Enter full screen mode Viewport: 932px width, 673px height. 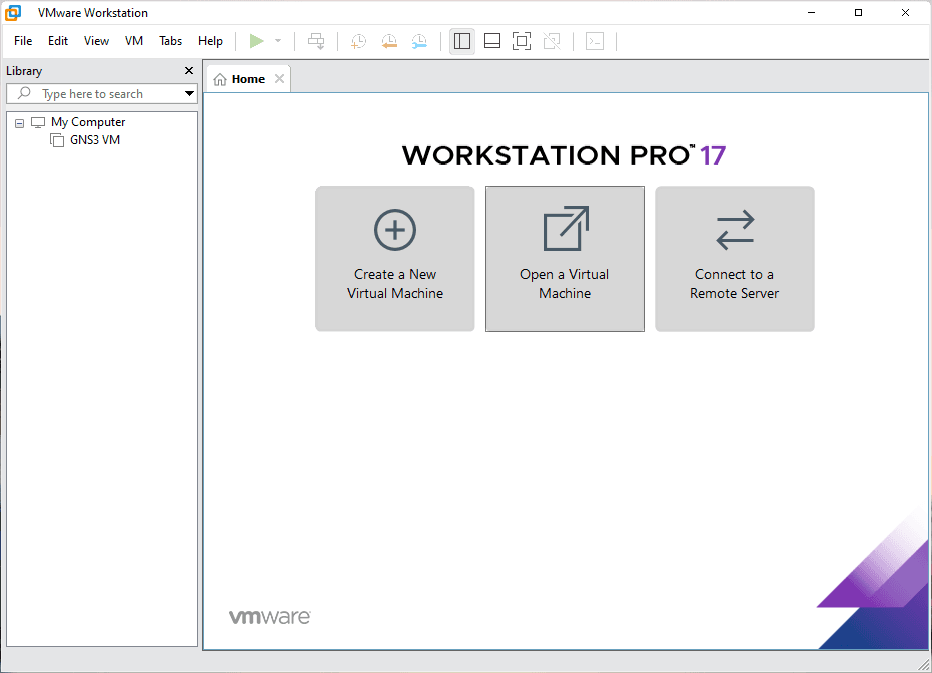coord(521,41)
